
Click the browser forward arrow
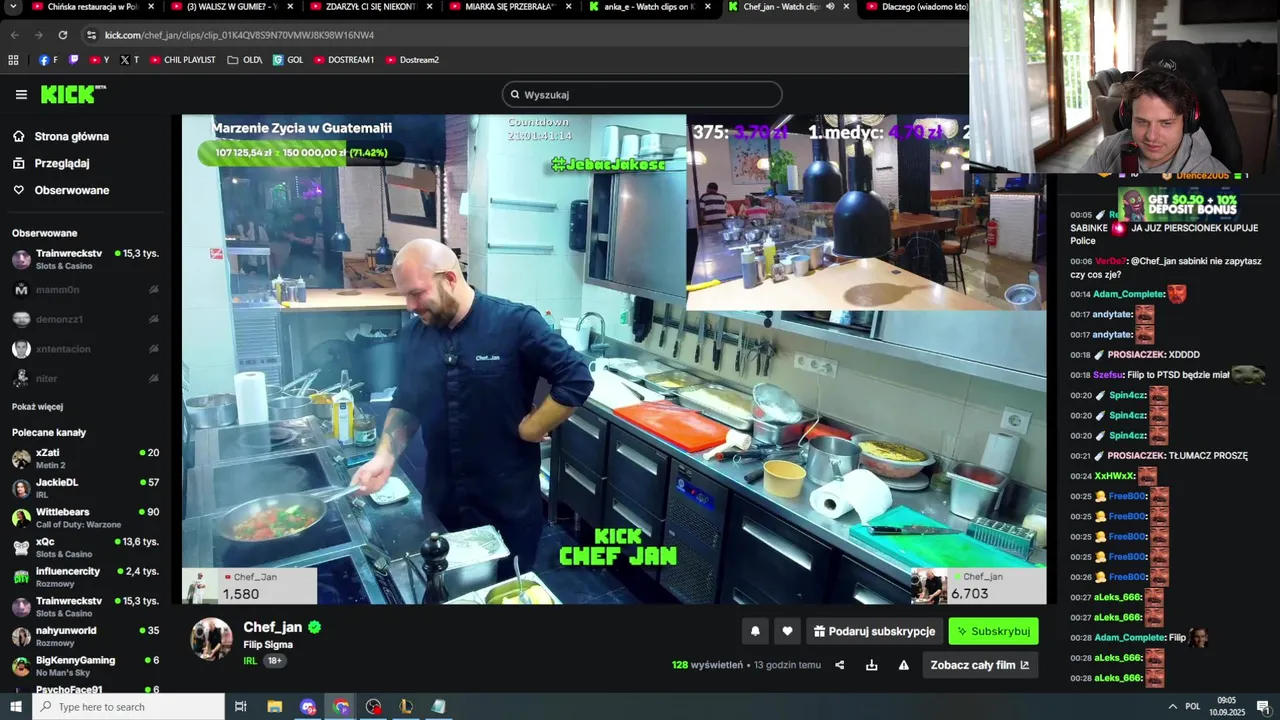point(39,35)
